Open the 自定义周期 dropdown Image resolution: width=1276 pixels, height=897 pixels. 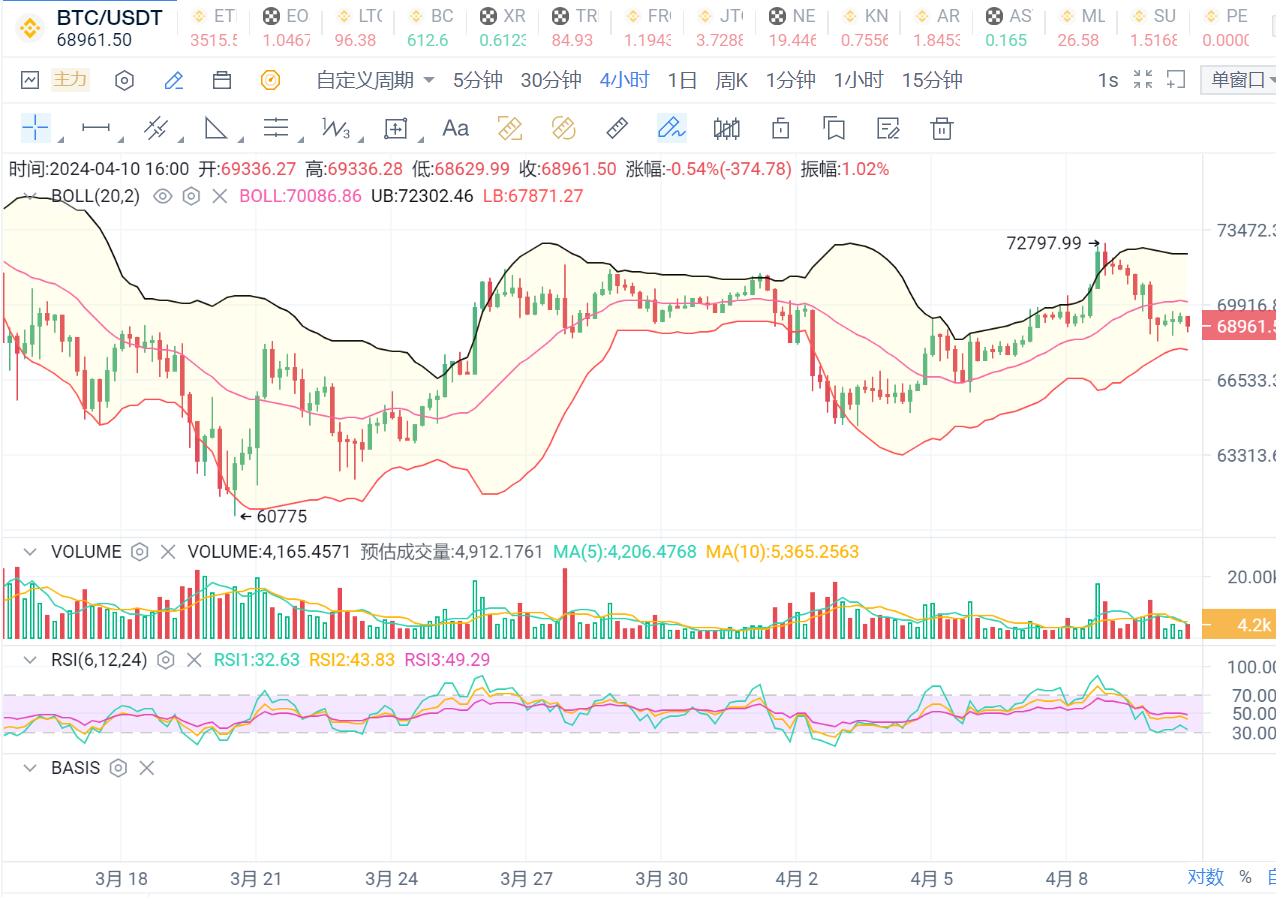pyautogui.click(x=375, y=80)
